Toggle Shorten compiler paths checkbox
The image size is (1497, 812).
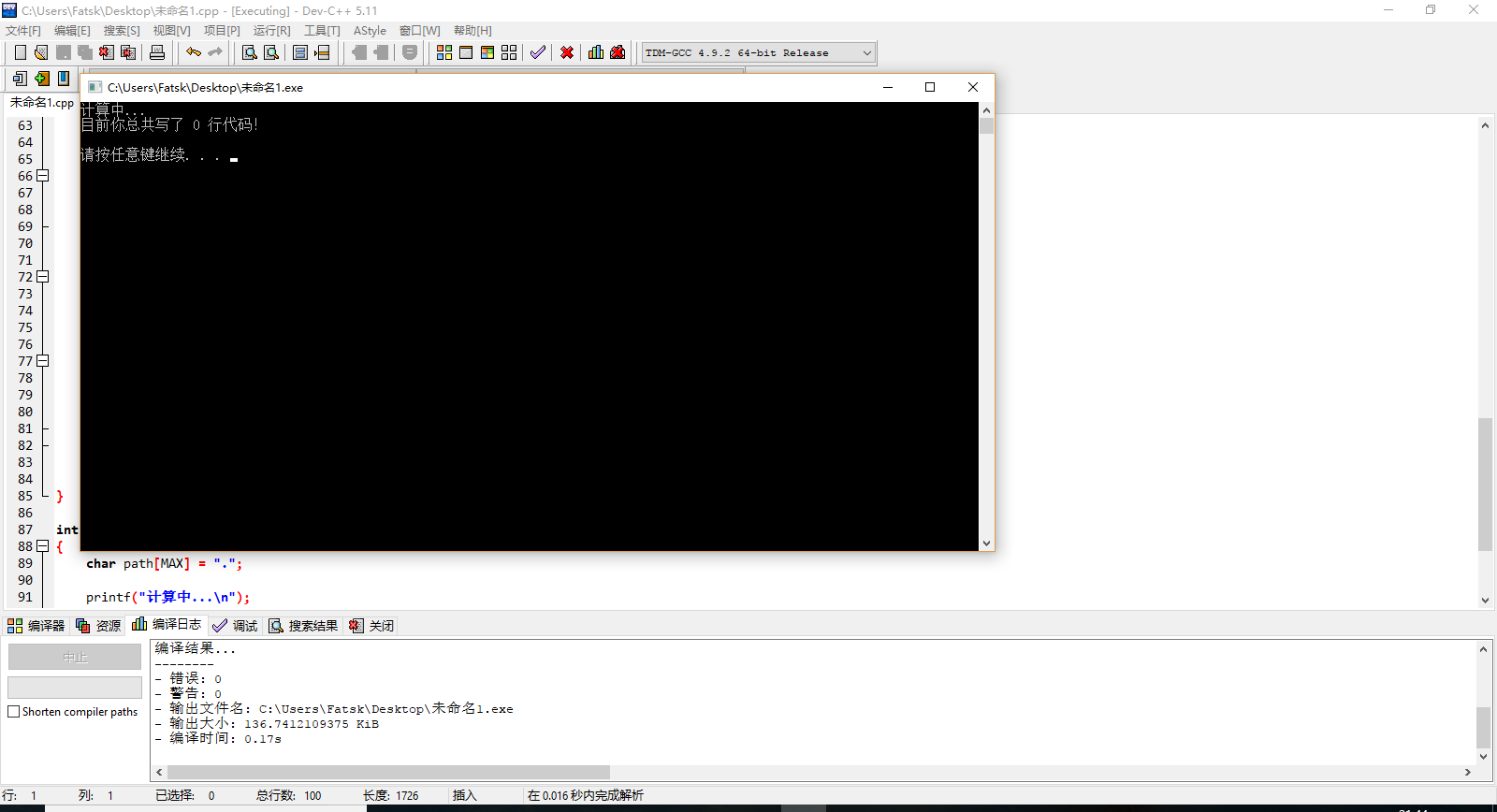14,712
